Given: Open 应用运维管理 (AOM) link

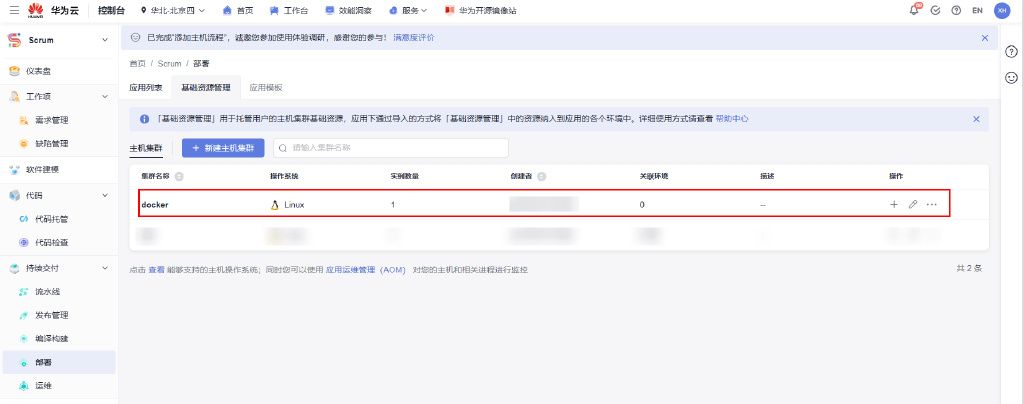Looking at the screenshot, I should (366, 270).
